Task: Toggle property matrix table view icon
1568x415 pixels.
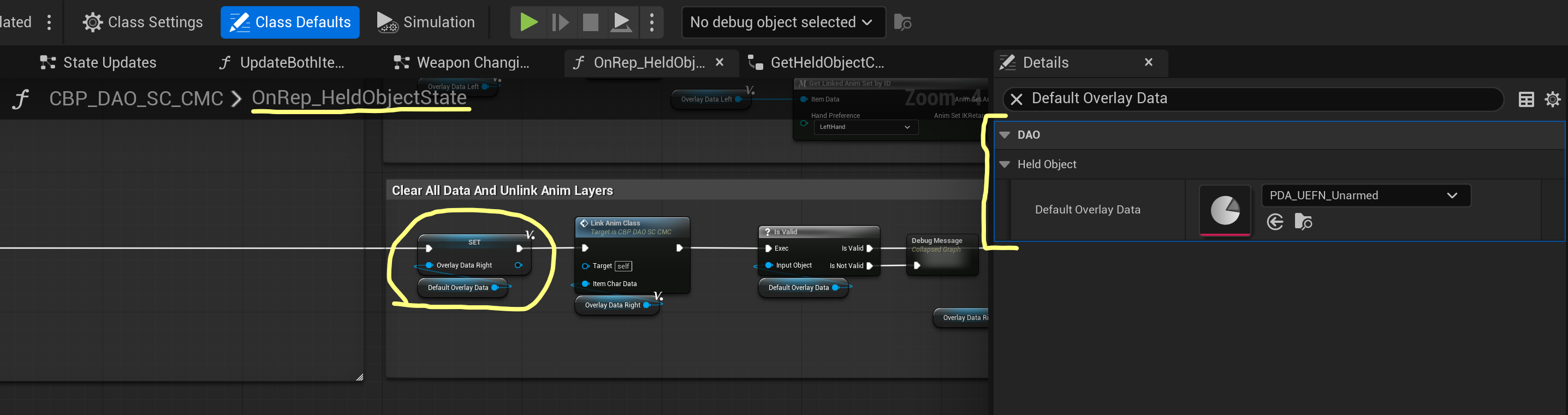Action: [1526, 99]
